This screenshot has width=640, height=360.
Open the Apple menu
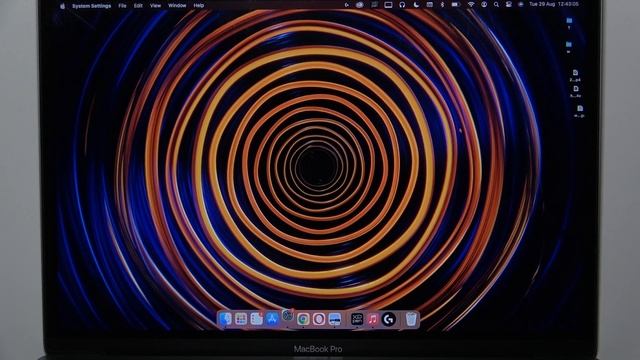click(x=62, y=6)
